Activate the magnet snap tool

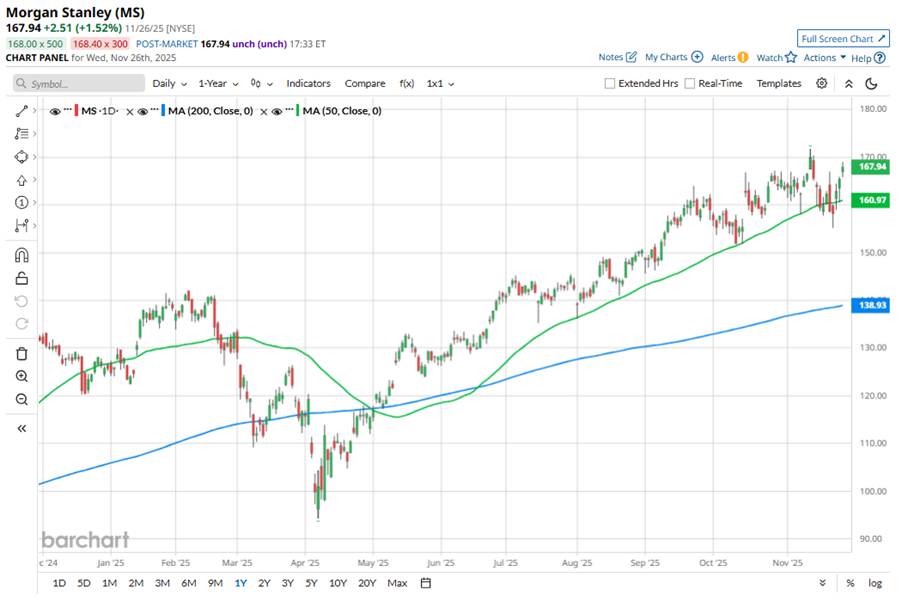click(x=21, y=255)
